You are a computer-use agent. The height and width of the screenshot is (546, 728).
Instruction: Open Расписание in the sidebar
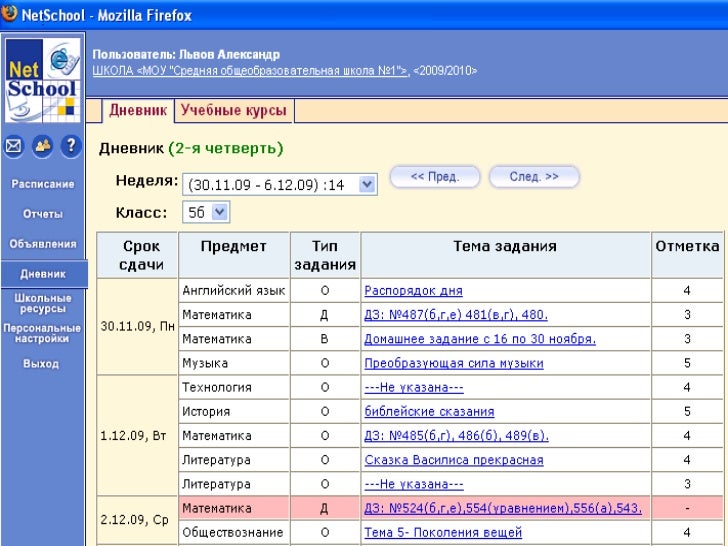(43, 184)
